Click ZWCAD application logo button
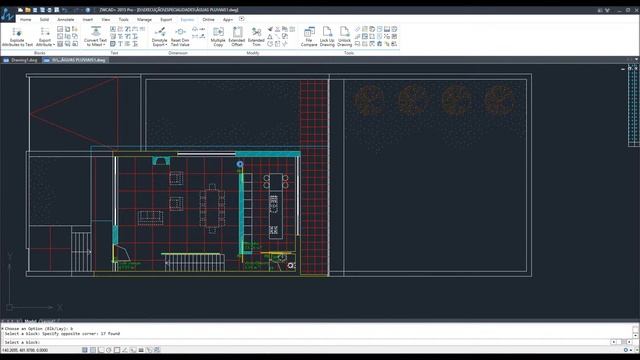Viewport: 640px width, 360px height. pos(7,14)
